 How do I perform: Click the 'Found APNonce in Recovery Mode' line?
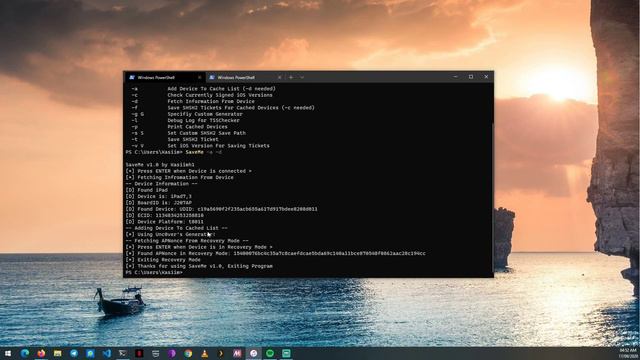coord(276,253)
